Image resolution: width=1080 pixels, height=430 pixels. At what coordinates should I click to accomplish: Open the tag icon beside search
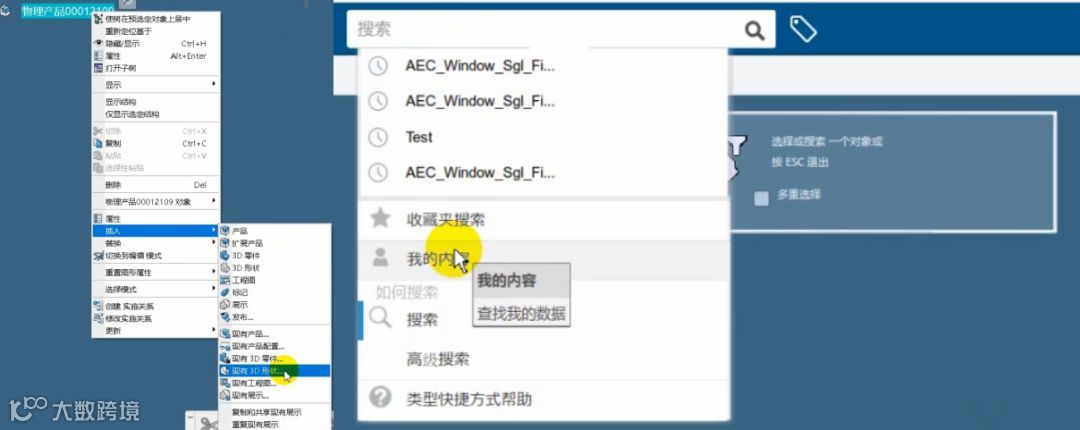click(x=803, y=30)
